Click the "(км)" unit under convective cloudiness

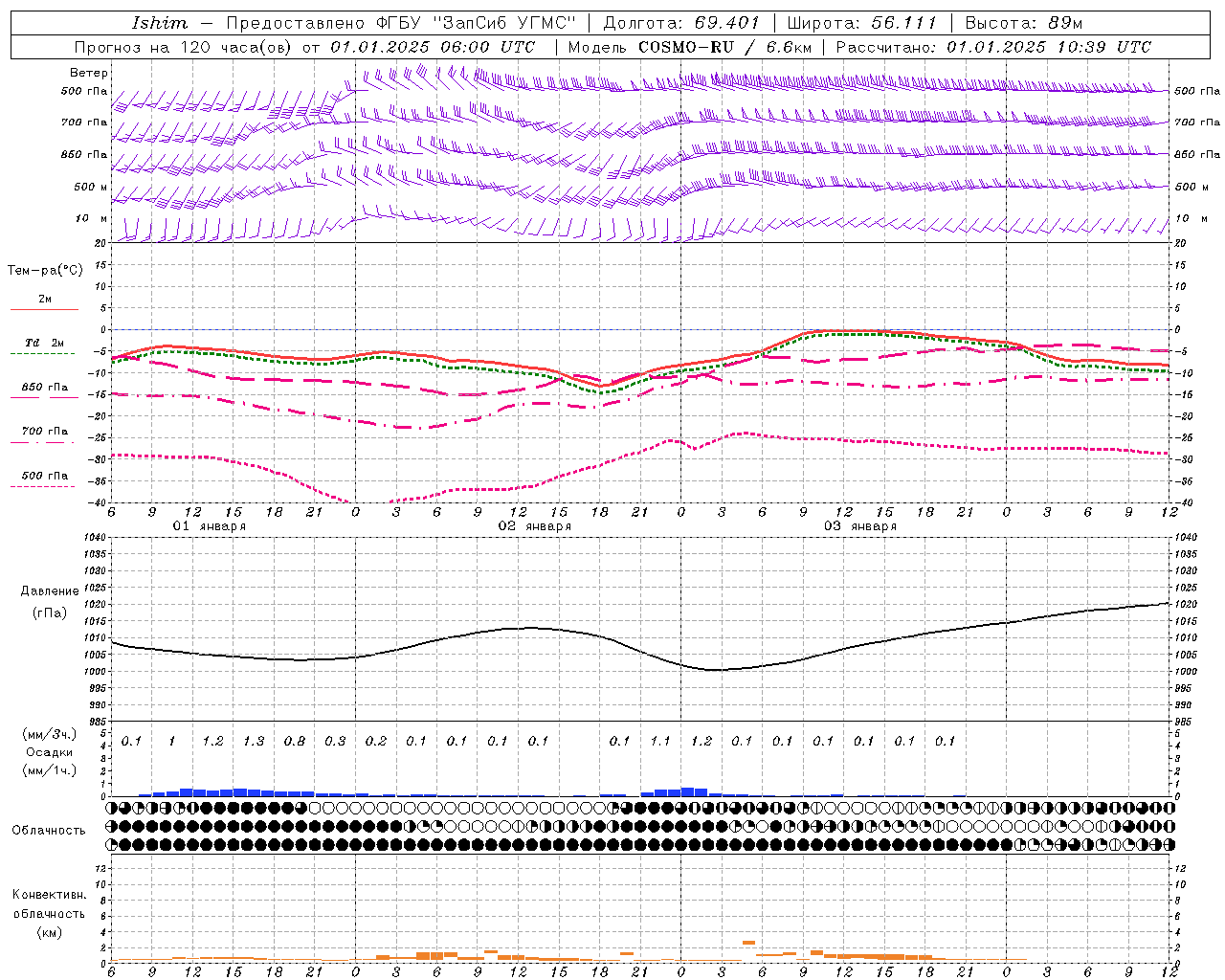[x=49, y=932]
